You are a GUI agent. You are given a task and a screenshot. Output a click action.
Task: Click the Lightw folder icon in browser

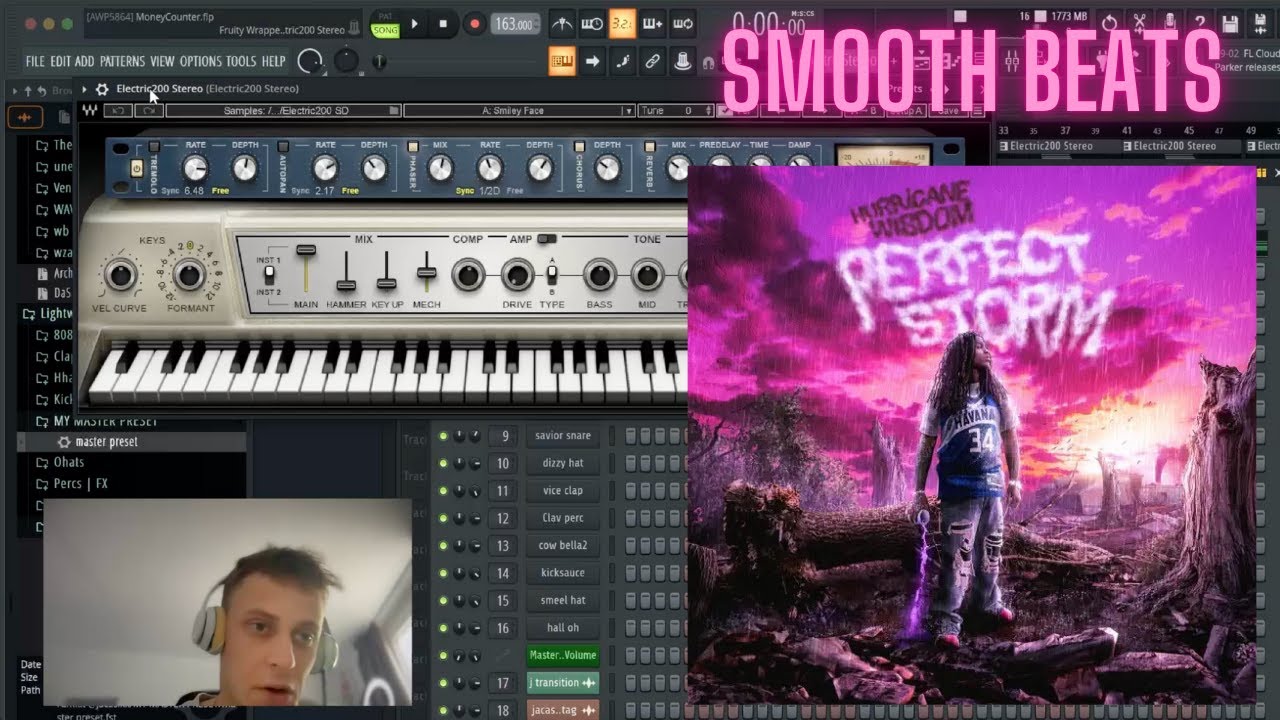coord(30,314)
